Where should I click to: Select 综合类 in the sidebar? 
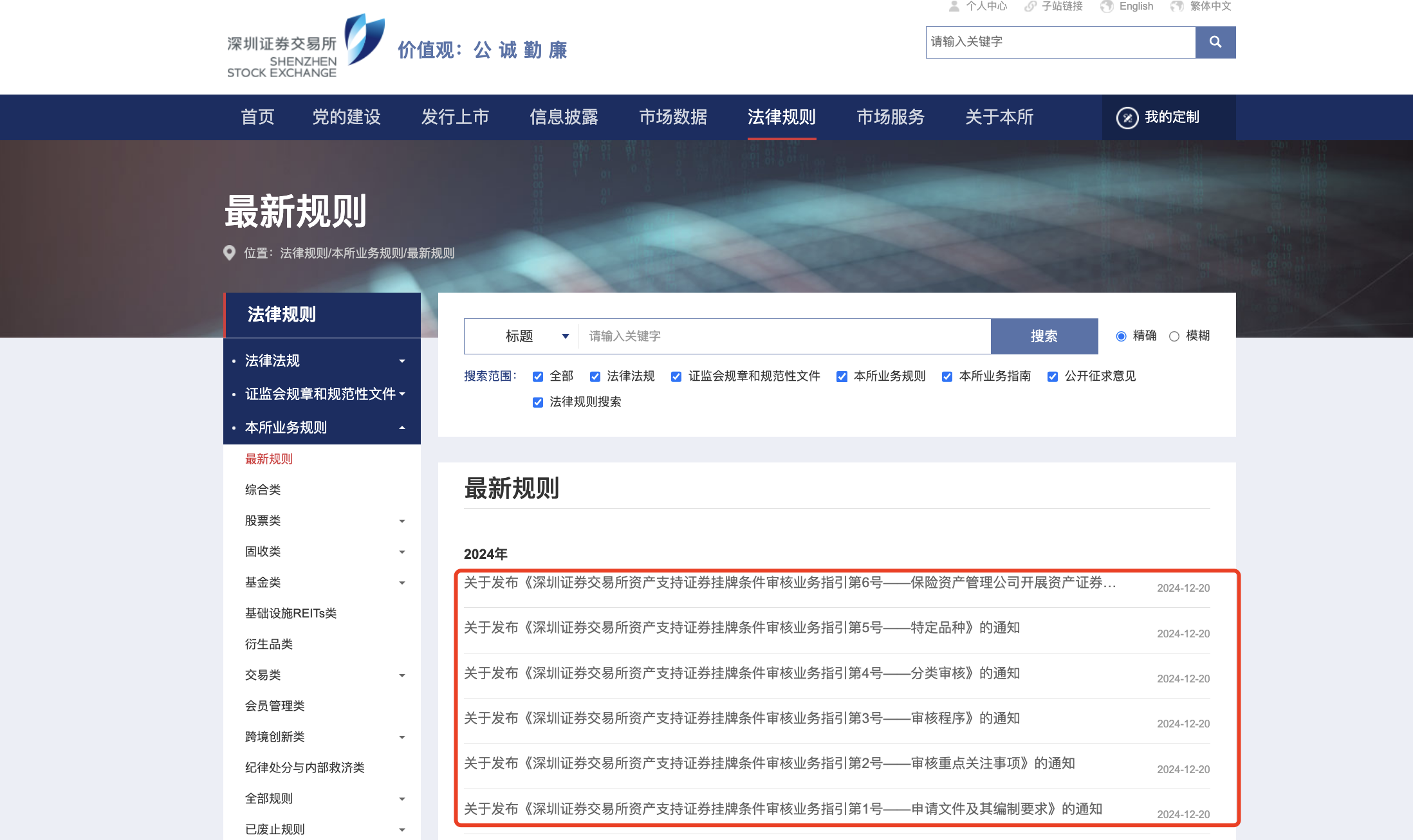tap(263, 490)
